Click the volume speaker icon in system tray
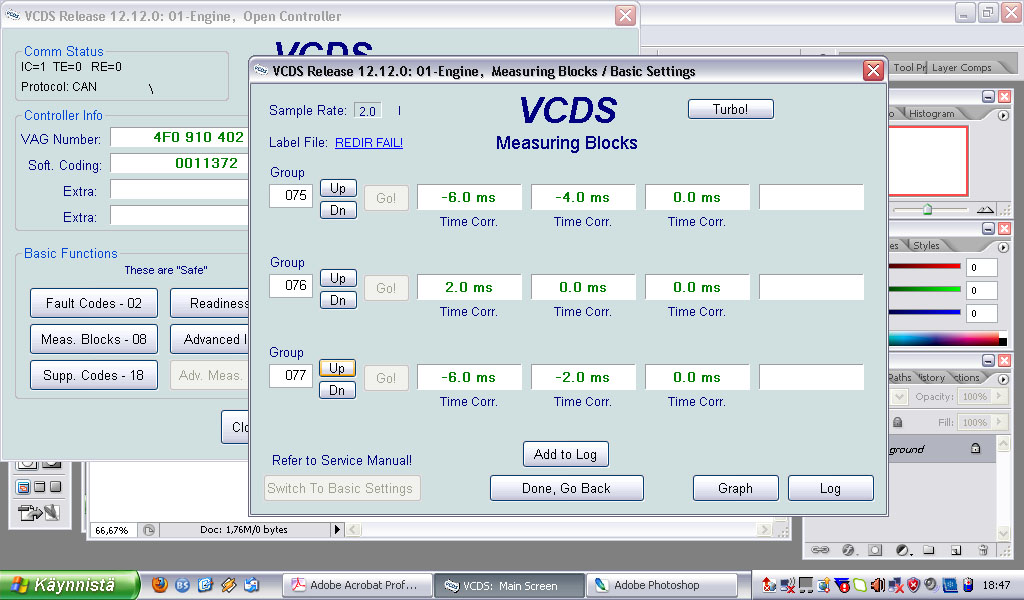The width and height of the screenshot is (1024, 600). (876, 585)
